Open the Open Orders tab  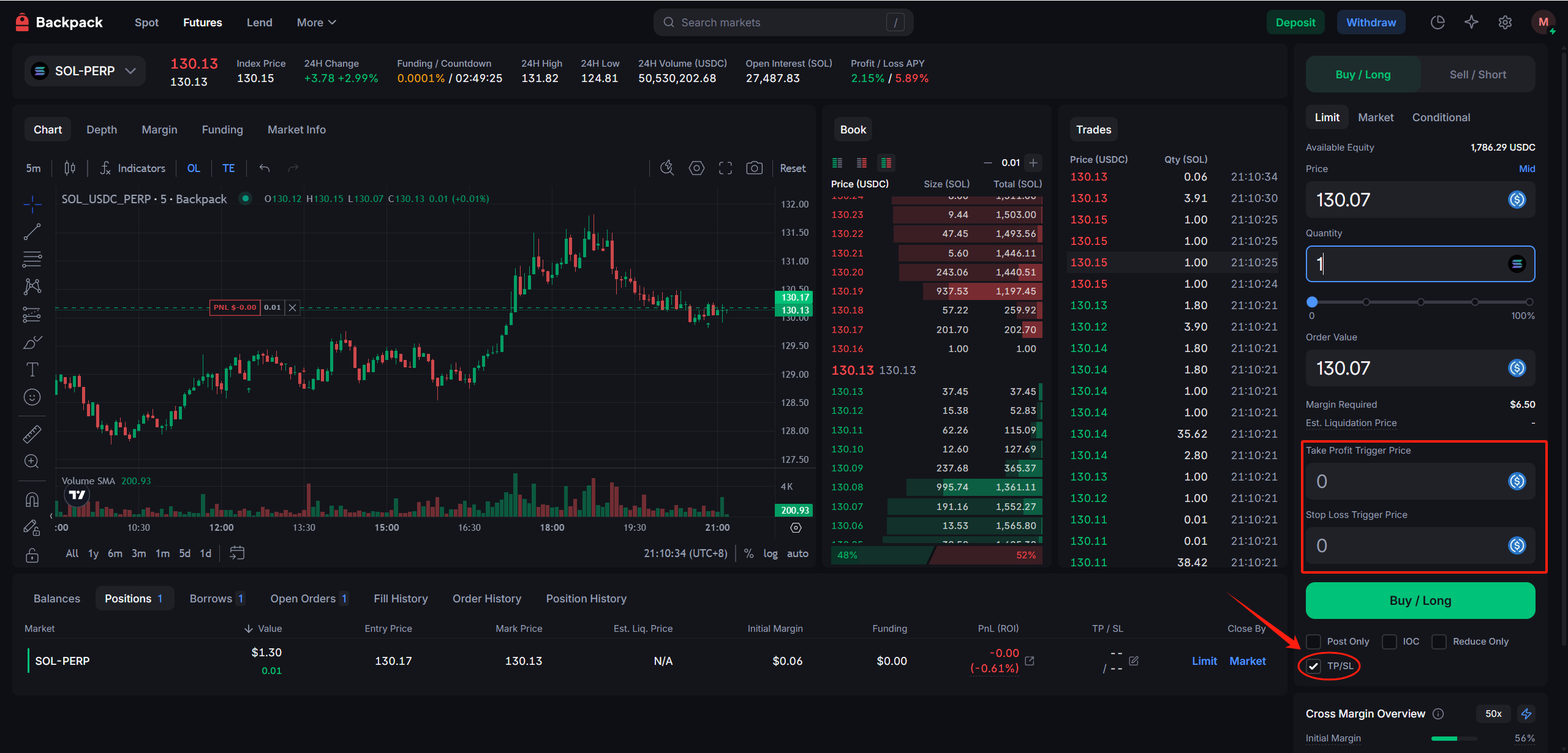click(309, 598)
